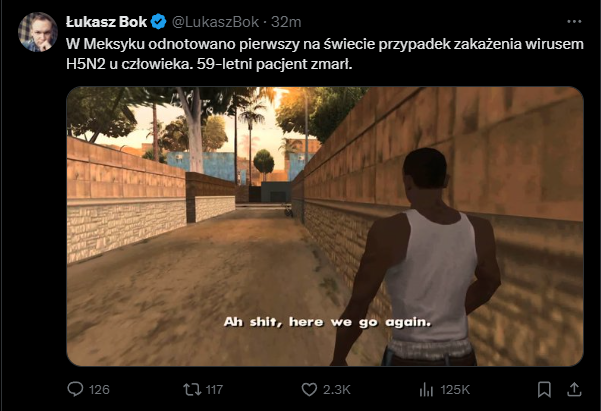View the 117 reposts count
The image size is (601, 411).
(x=214, y=390)
